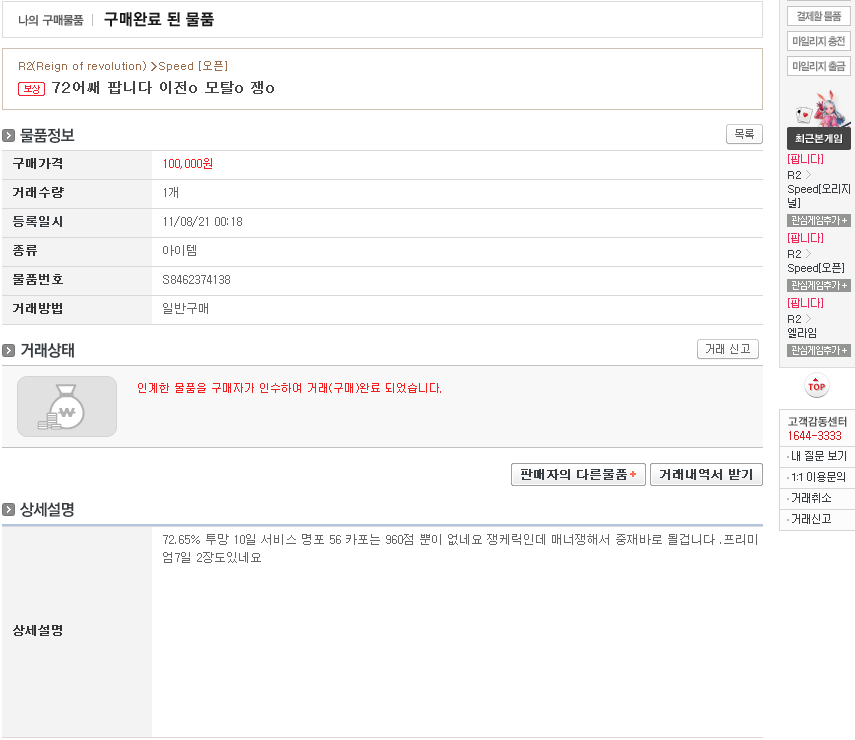The image size is (855, 740).
Task: Open 내 질문 보기 link
Action: tap(819, 456)
